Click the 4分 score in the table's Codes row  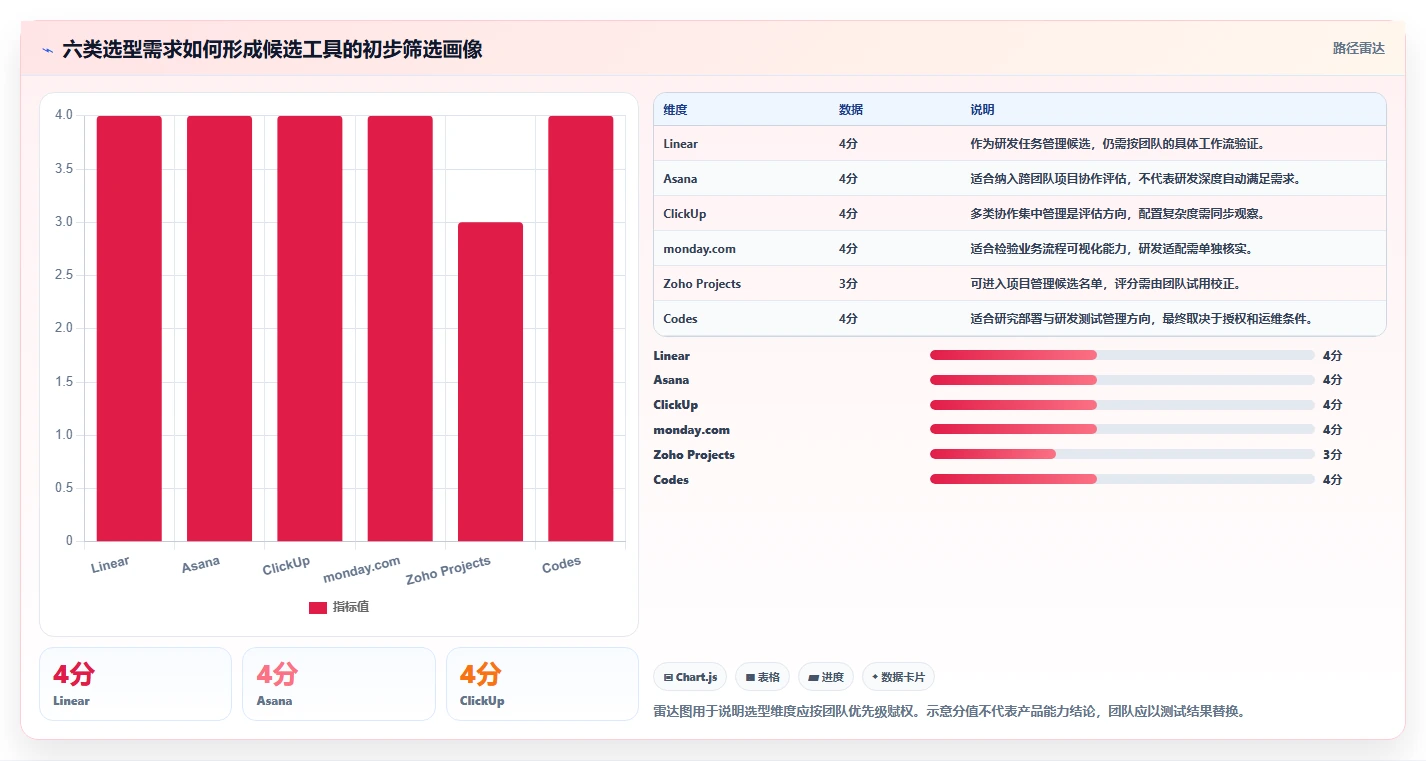[848, 319]
